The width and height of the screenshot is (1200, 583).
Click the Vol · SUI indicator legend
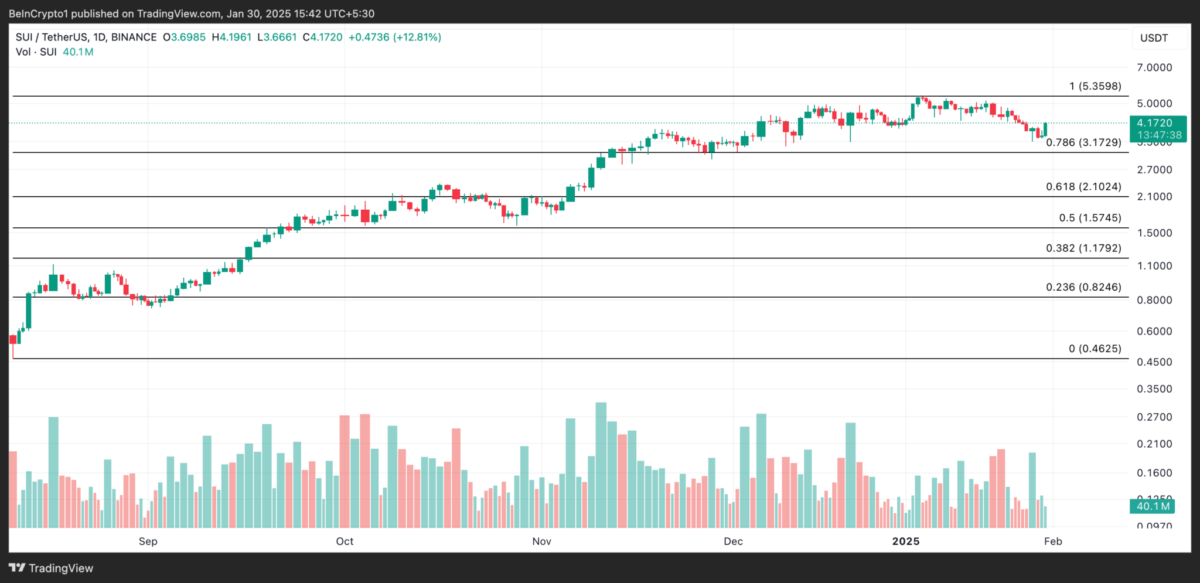tap(38, 52)
